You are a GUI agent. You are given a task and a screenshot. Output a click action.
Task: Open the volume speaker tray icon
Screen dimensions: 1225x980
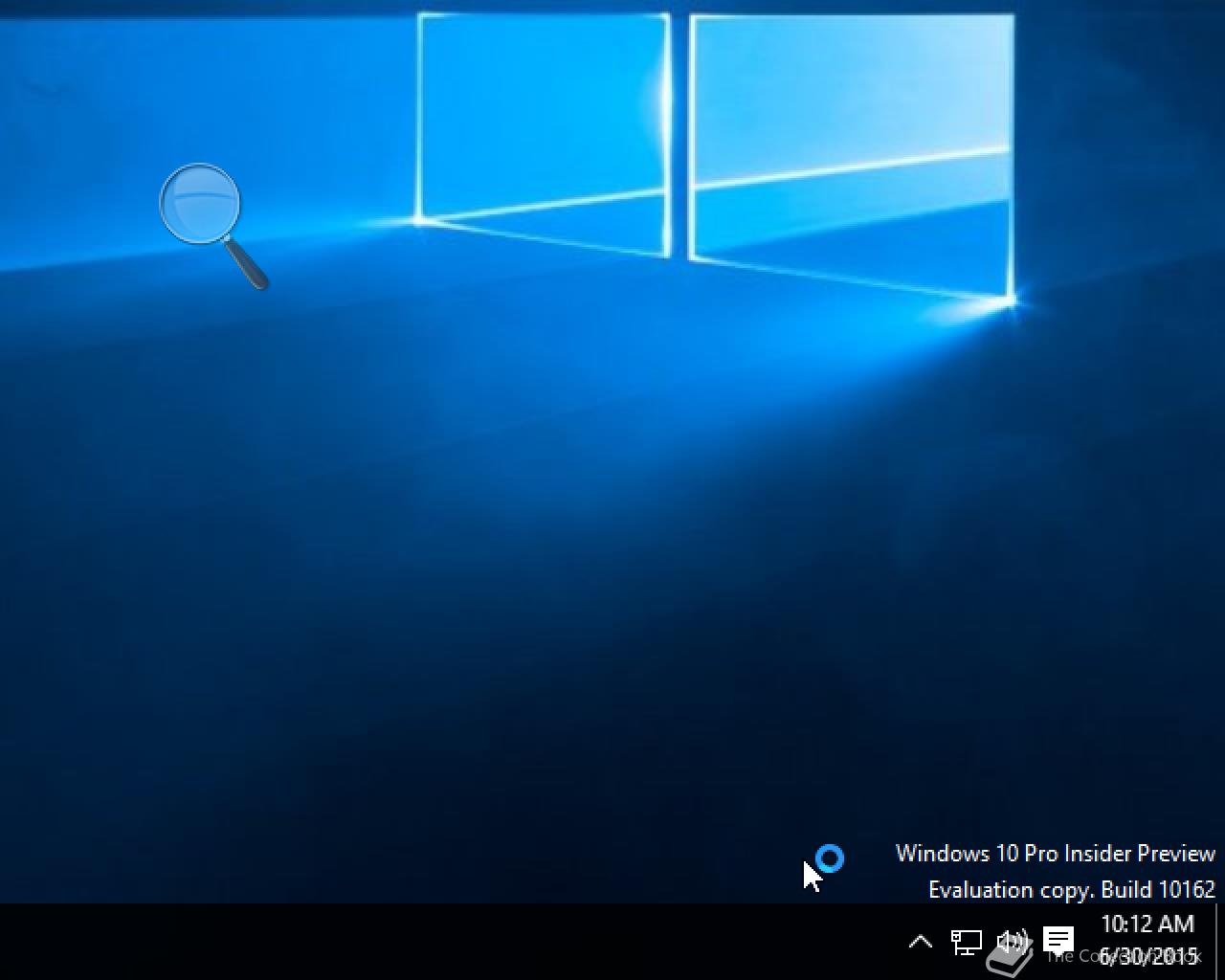pos(1012,942)
